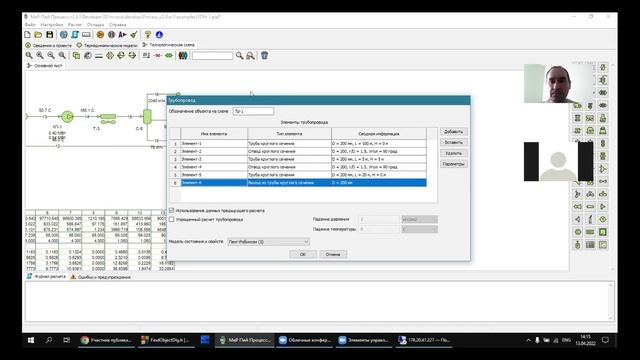
Task: Cancel the dialog with Отмена
Action: 333,254
